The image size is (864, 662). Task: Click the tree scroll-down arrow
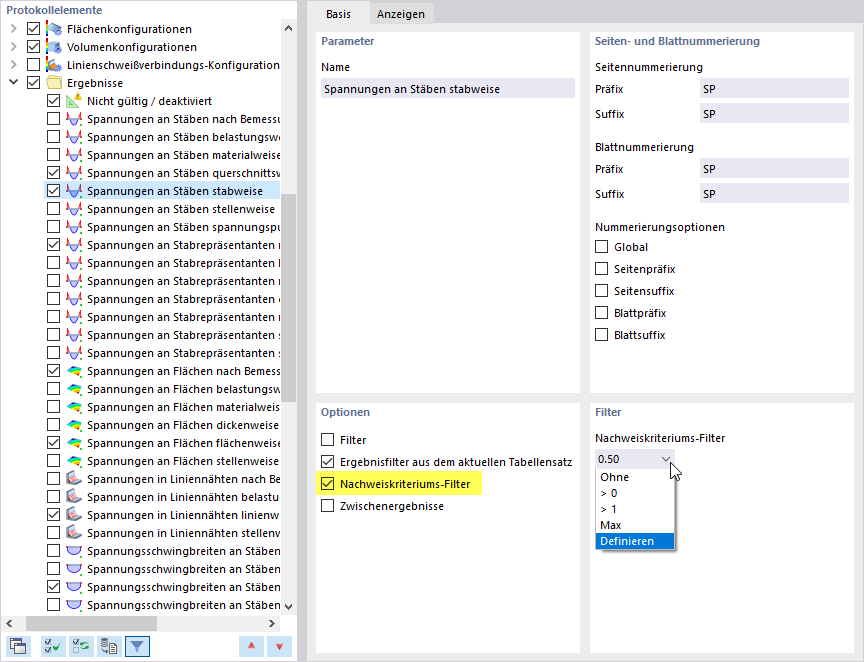(x=288, y=606)
